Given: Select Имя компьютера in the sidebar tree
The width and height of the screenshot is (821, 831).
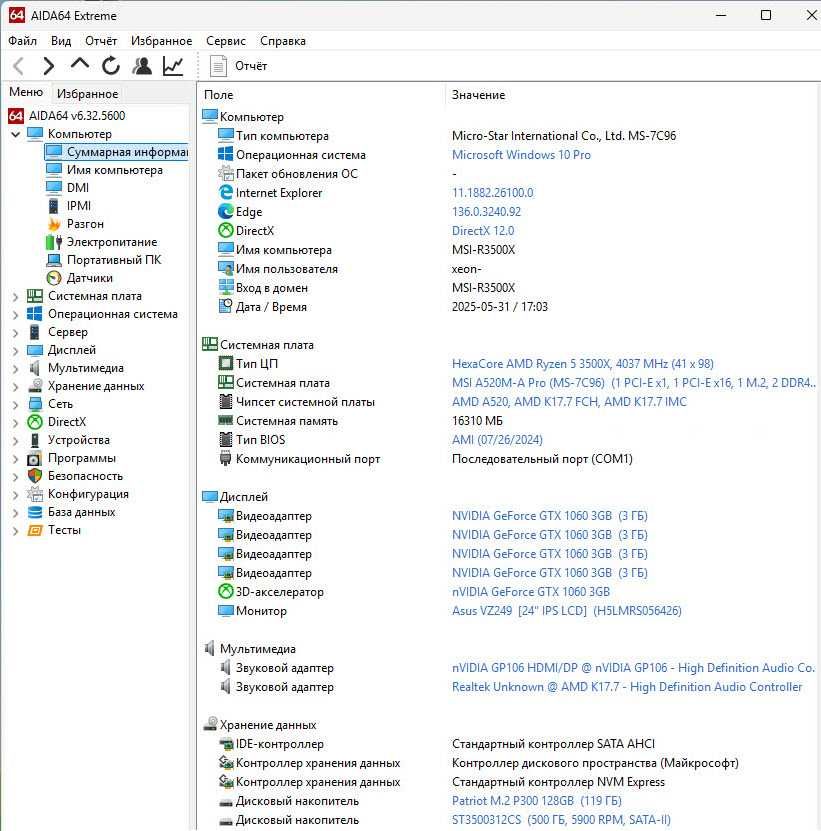Looking at the screenshot, I should tap(114, 170).
